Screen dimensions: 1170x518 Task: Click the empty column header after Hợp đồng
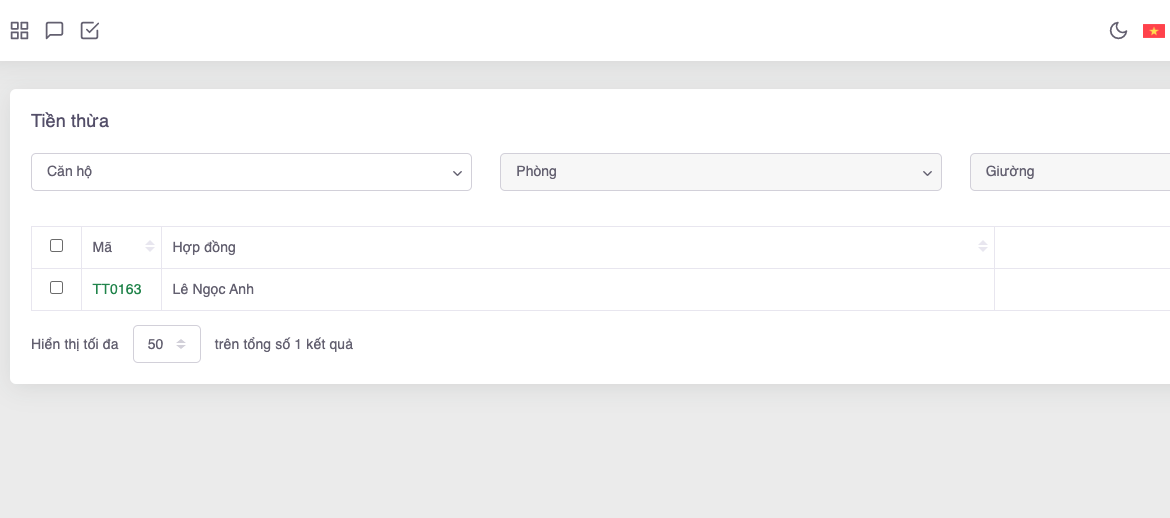[x=1081, y=247]
